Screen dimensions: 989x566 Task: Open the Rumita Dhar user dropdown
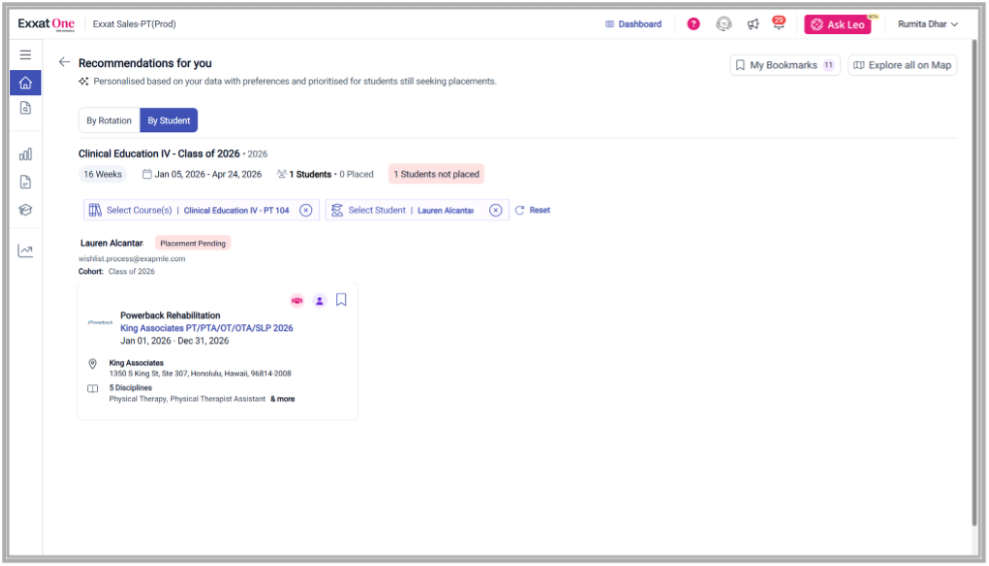click(927, 24)
